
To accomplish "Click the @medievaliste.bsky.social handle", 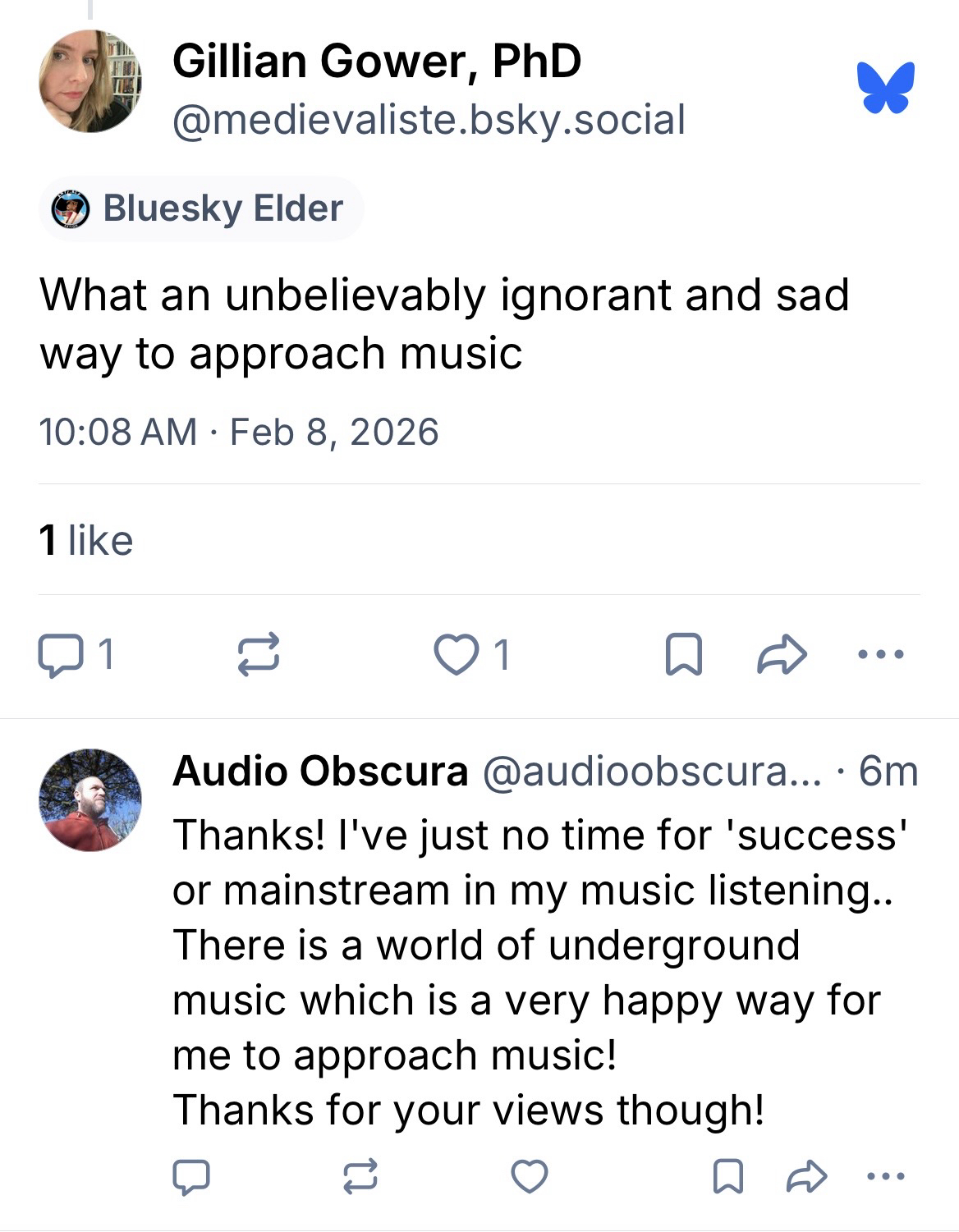I will [x=429, y=120].
